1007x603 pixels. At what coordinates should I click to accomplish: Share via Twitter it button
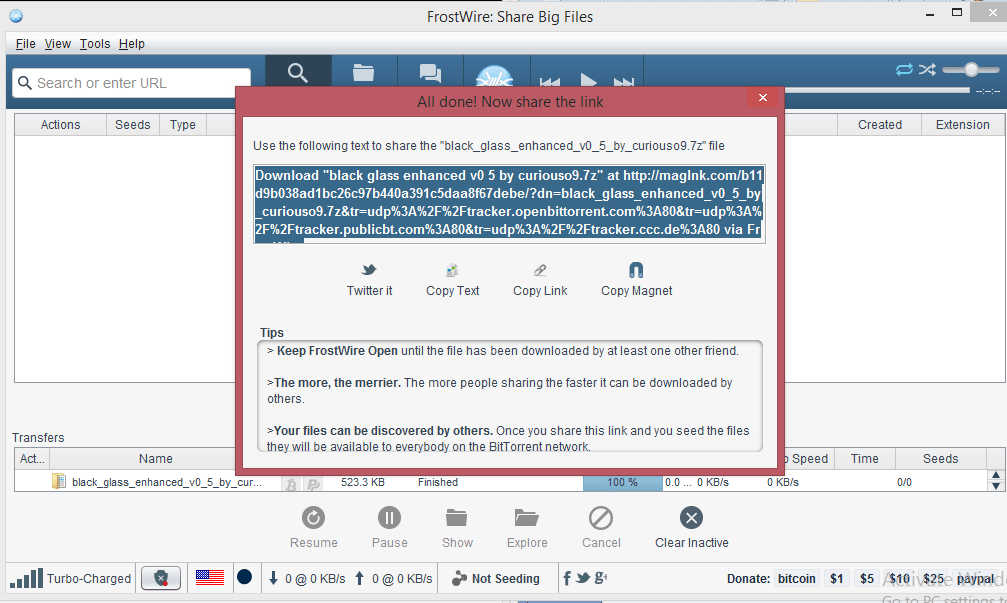tap(369, 280)
